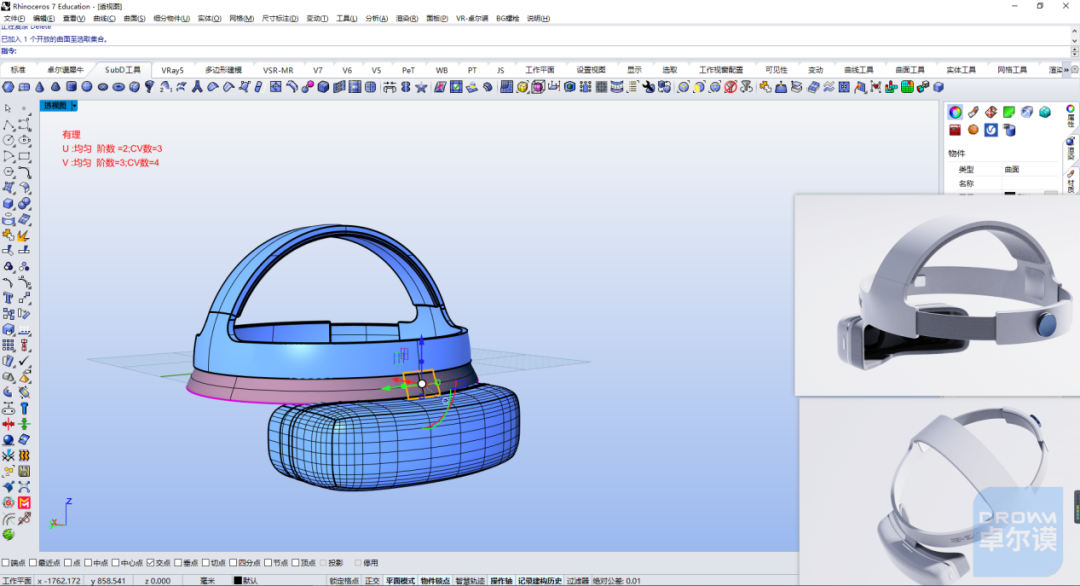Open the 实体 menu
1080x586 pixels.
pos(209,19)
